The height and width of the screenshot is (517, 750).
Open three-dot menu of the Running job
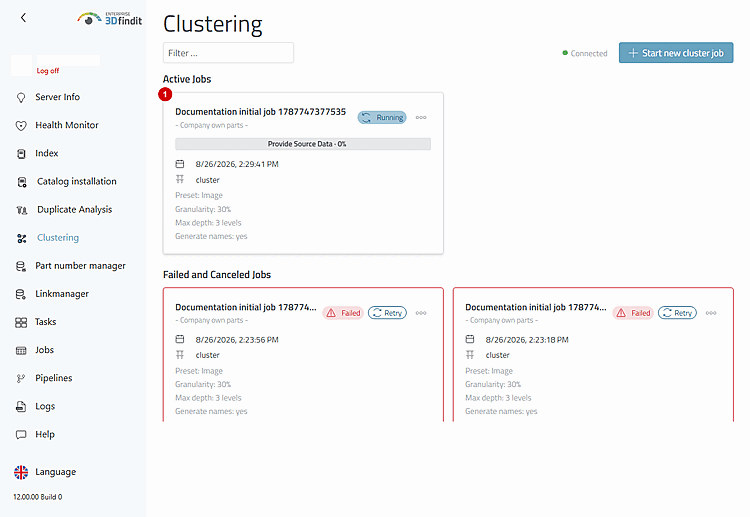(421, 118)
